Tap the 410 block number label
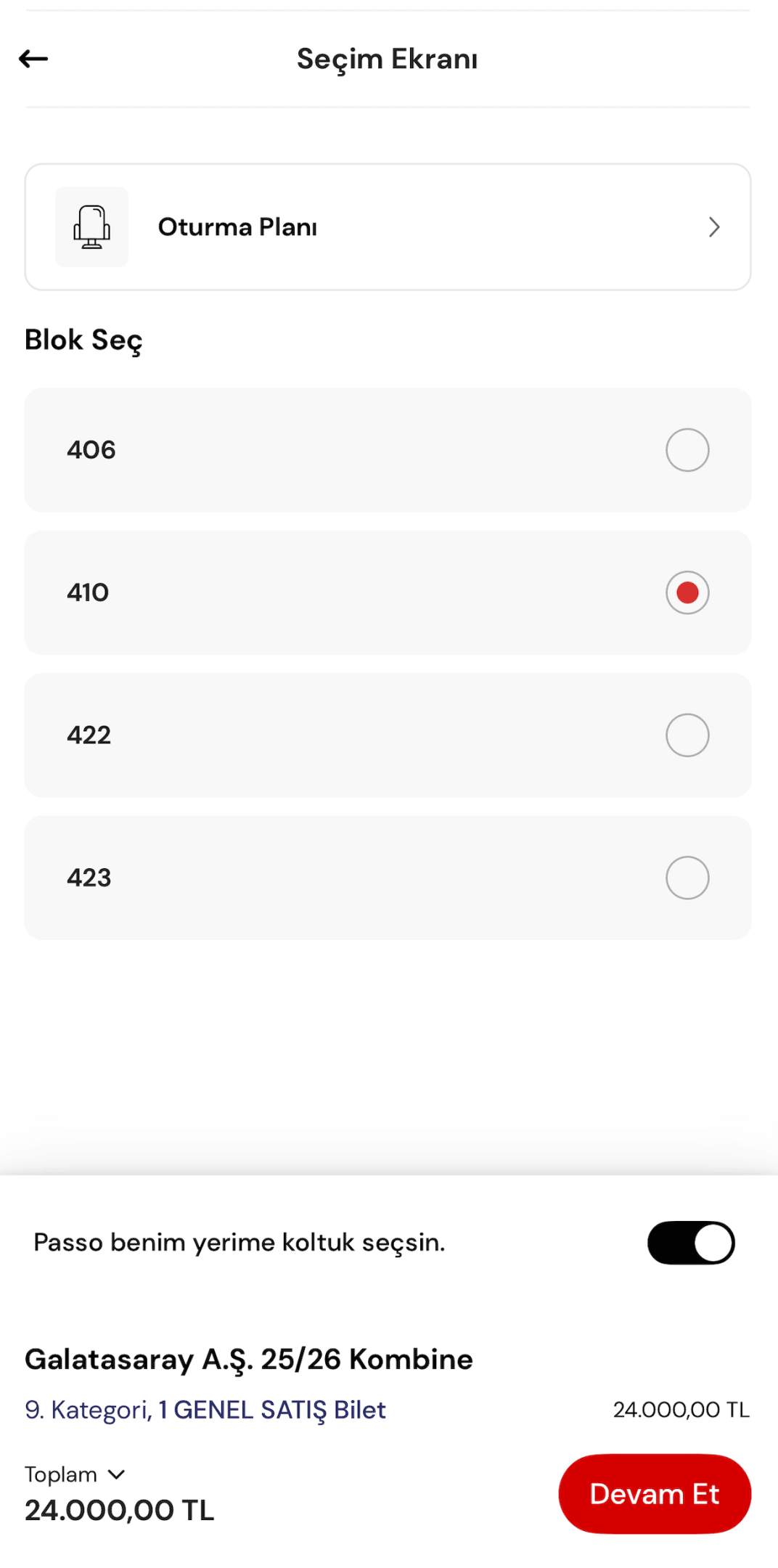Viewport: 778px width, 1568px height. (88, 592)
